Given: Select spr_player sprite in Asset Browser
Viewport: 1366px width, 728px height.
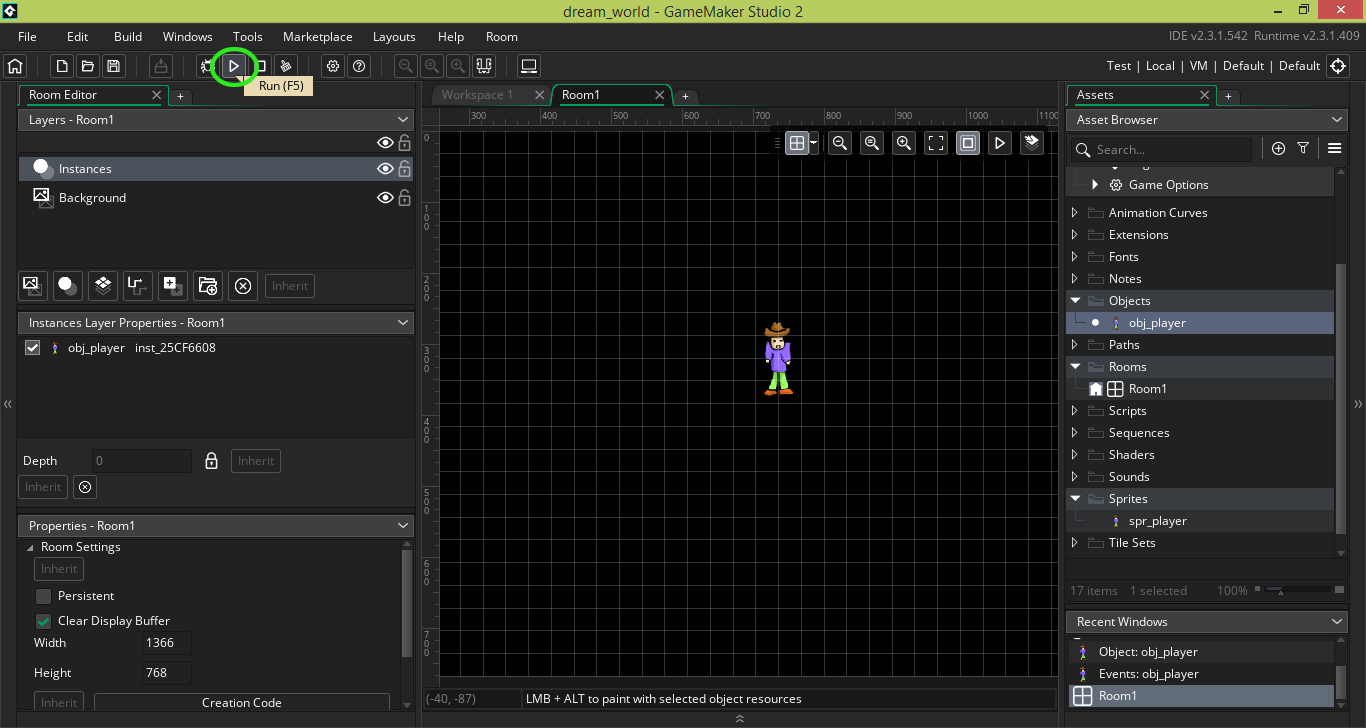Looking at the screenshot, I should 1157,521.
